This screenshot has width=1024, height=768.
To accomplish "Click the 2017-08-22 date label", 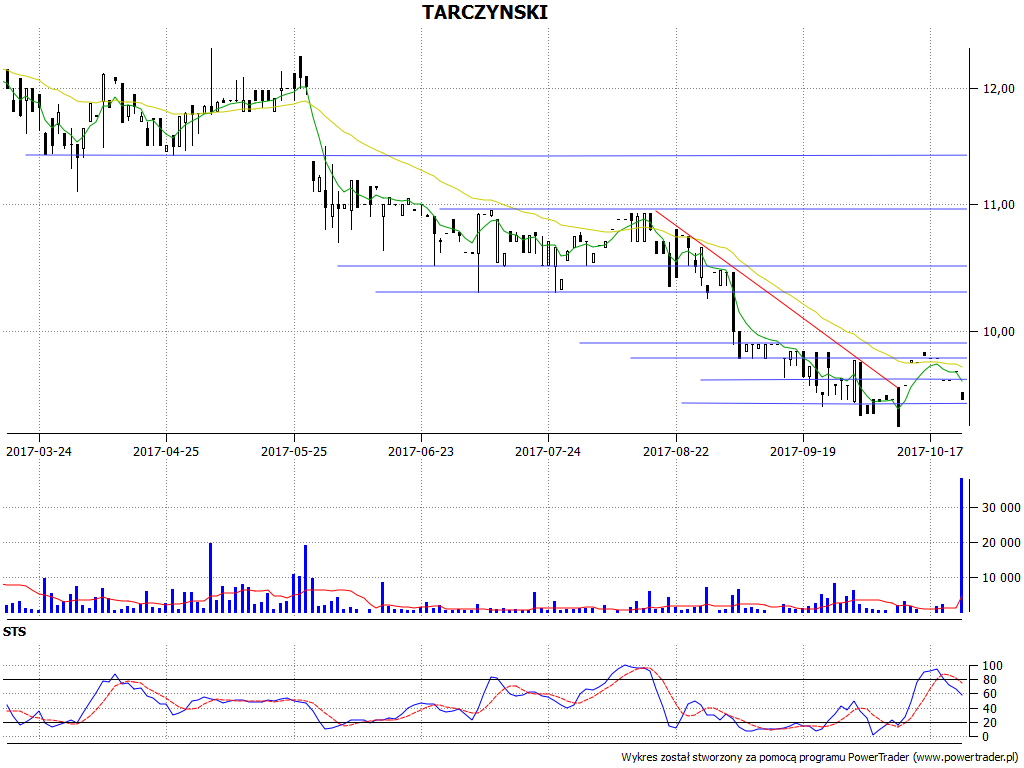I will (x=676, y=451).
